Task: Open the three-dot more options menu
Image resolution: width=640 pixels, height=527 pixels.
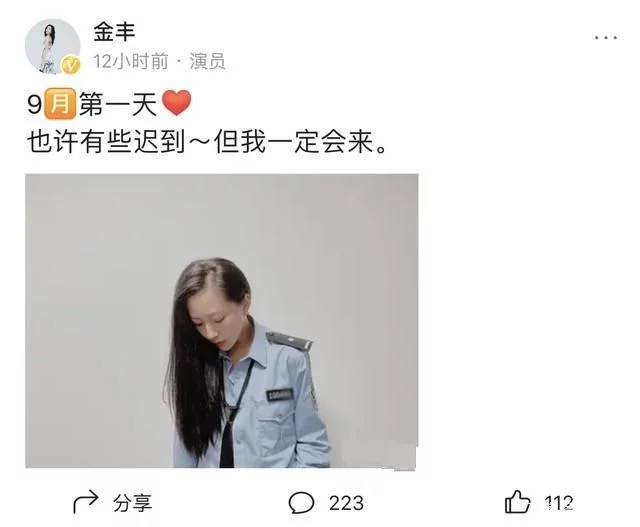Action: point(606,38)
